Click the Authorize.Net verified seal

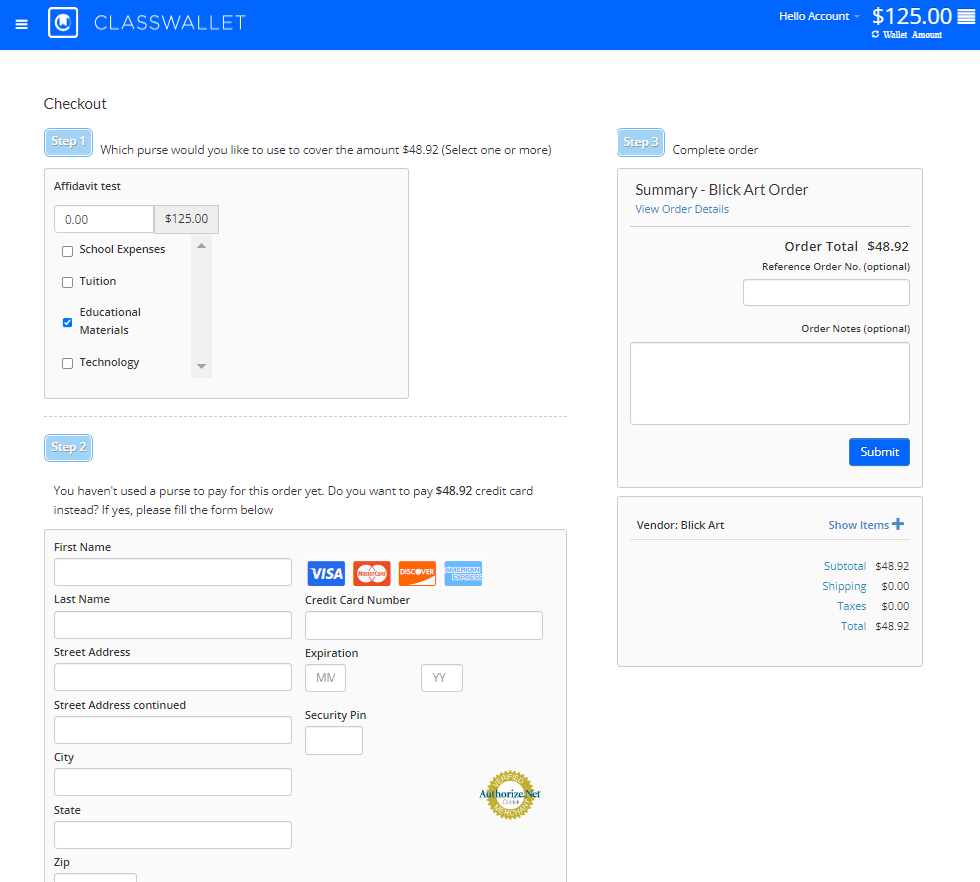(x=510, y=795)
